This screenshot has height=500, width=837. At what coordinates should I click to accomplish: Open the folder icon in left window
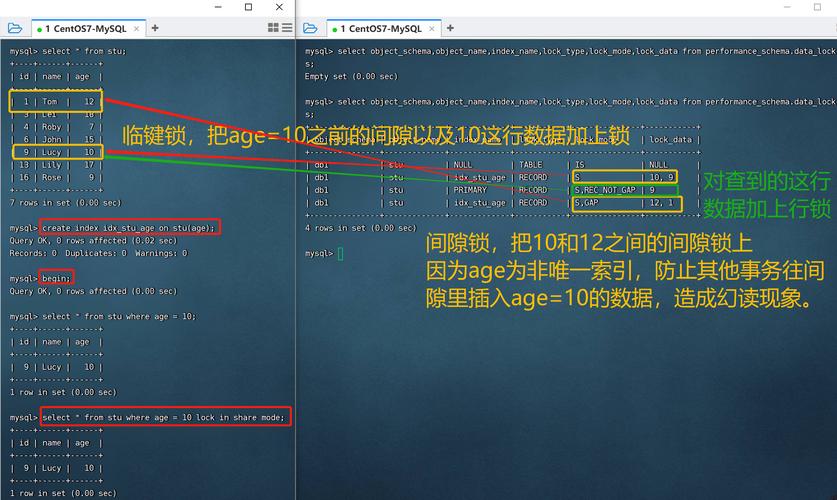click(x=15, y=28)
